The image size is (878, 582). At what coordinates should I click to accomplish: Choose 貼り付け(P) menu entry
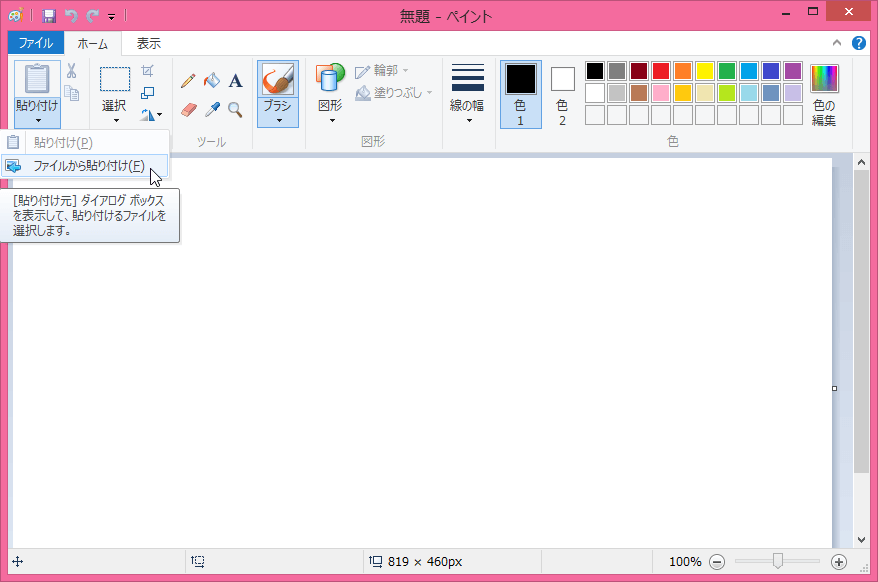coord(85,142)
